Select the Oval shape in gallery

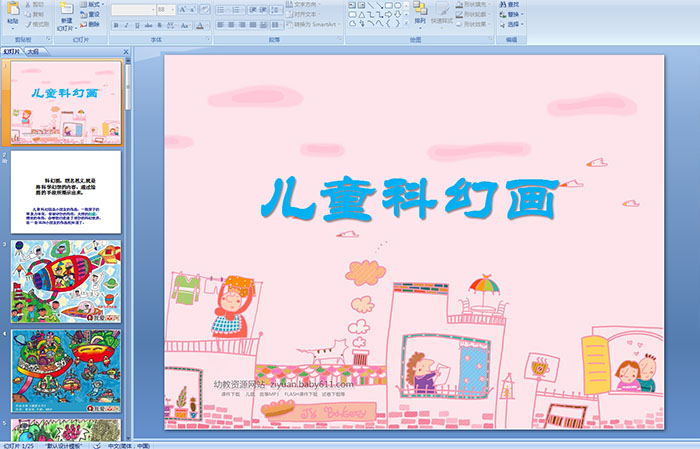coord(397,5)
